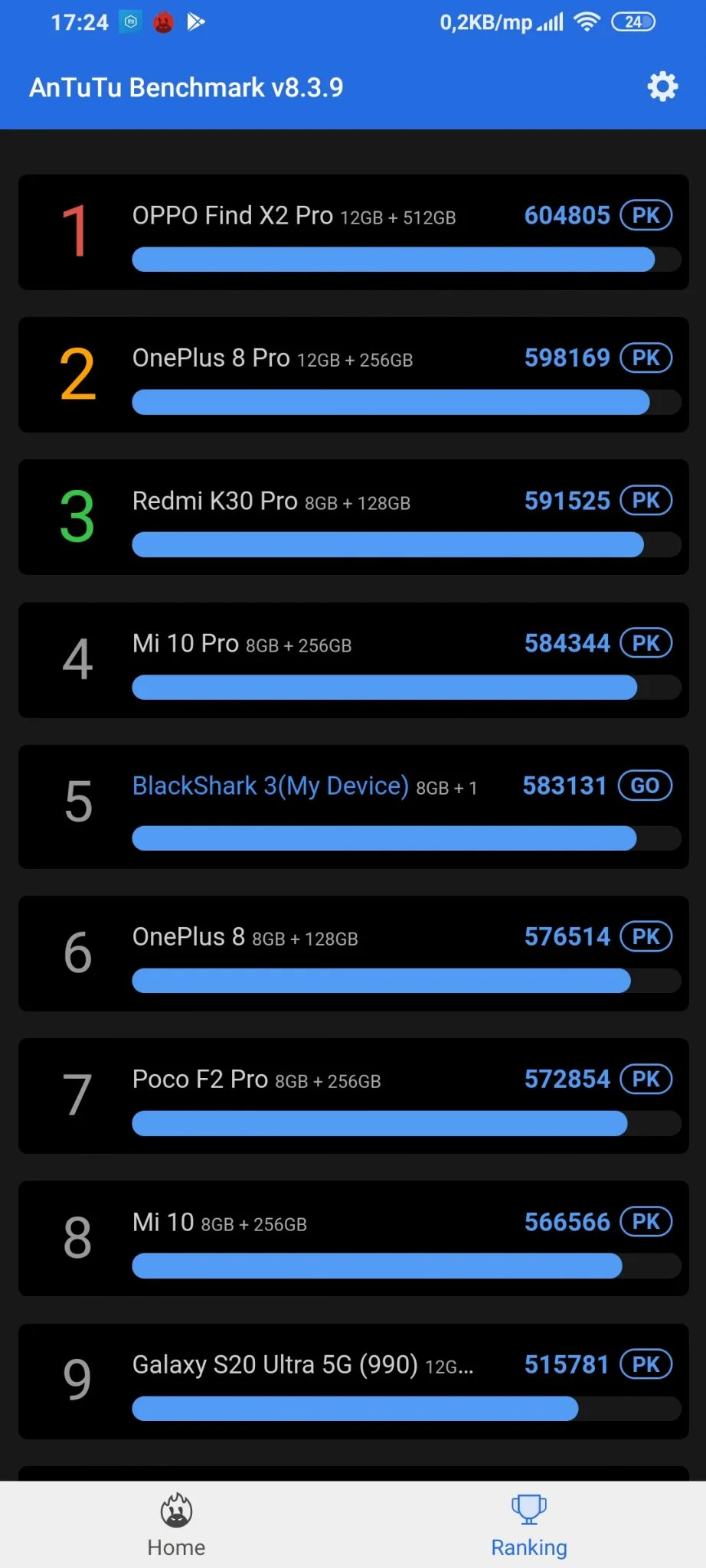Tap the battery indicator icon
The height and width of the screenshot is (1568, 706).
(x=632, y=22)
